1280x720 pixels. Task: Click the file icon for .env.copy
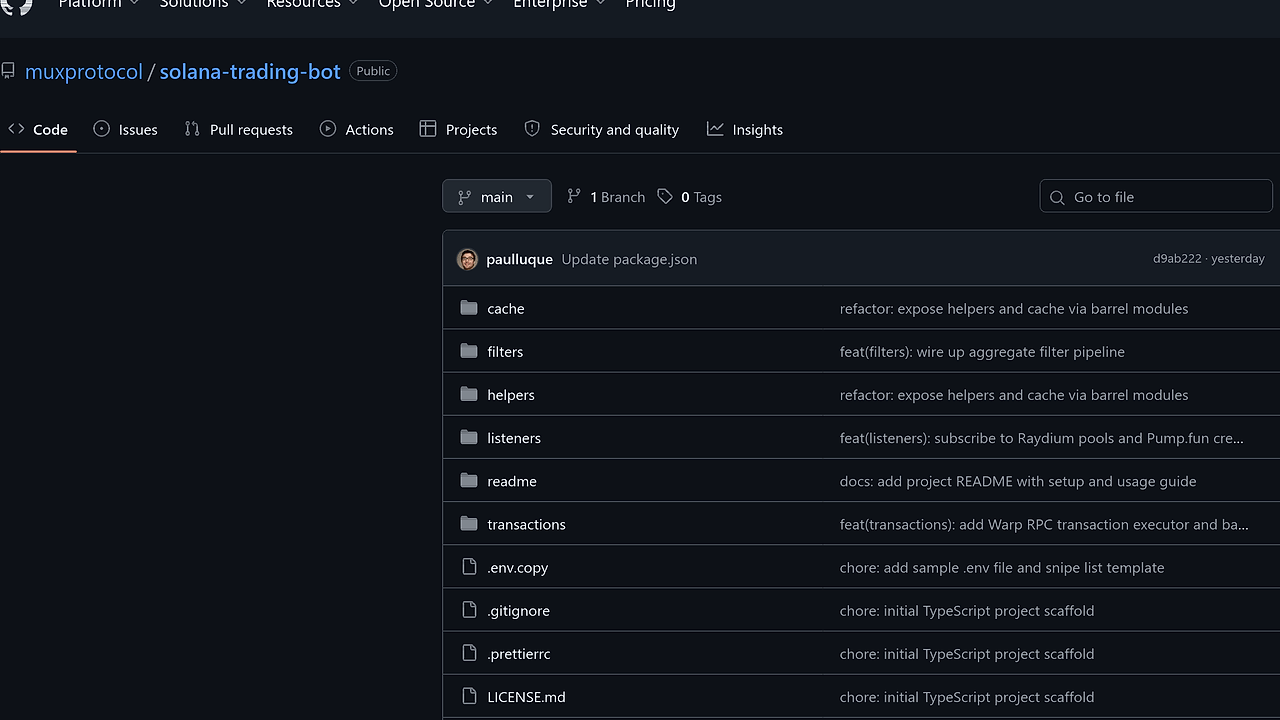[469, 567]
